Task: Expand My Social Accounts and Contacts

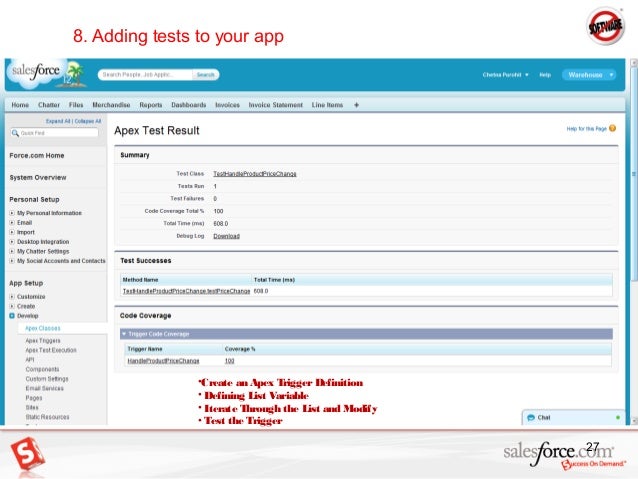Action: click(x=12, y=261)
